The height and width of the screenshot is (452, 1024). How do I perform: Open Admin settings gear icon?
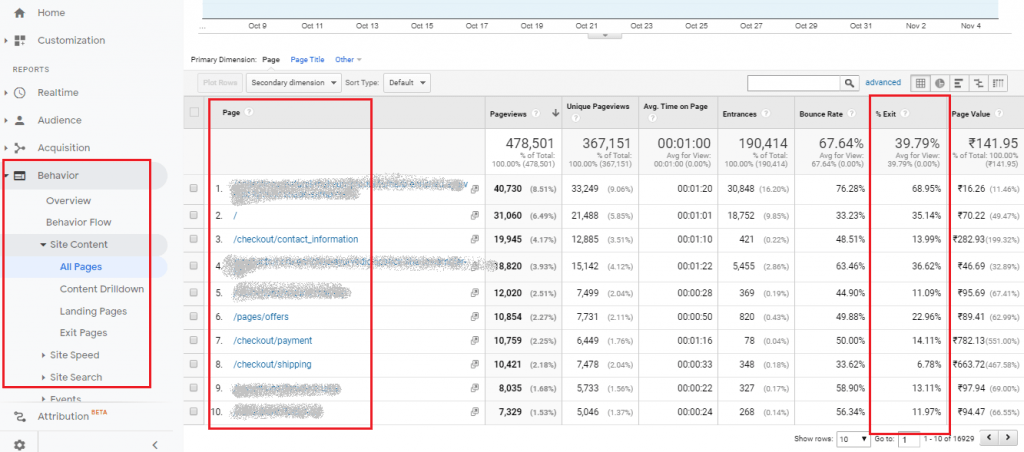[20, 445]
